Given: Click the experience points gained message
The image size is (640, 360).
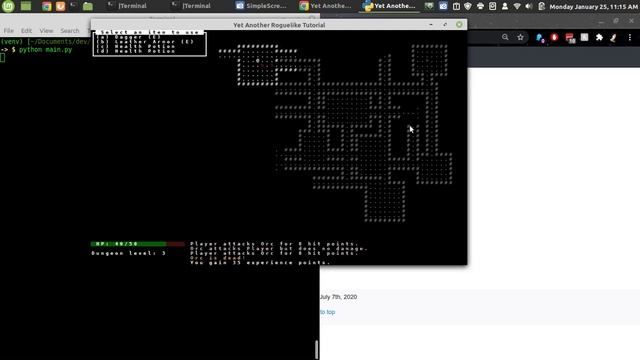Looking at the screenshot, I should (x=260, y=262).
